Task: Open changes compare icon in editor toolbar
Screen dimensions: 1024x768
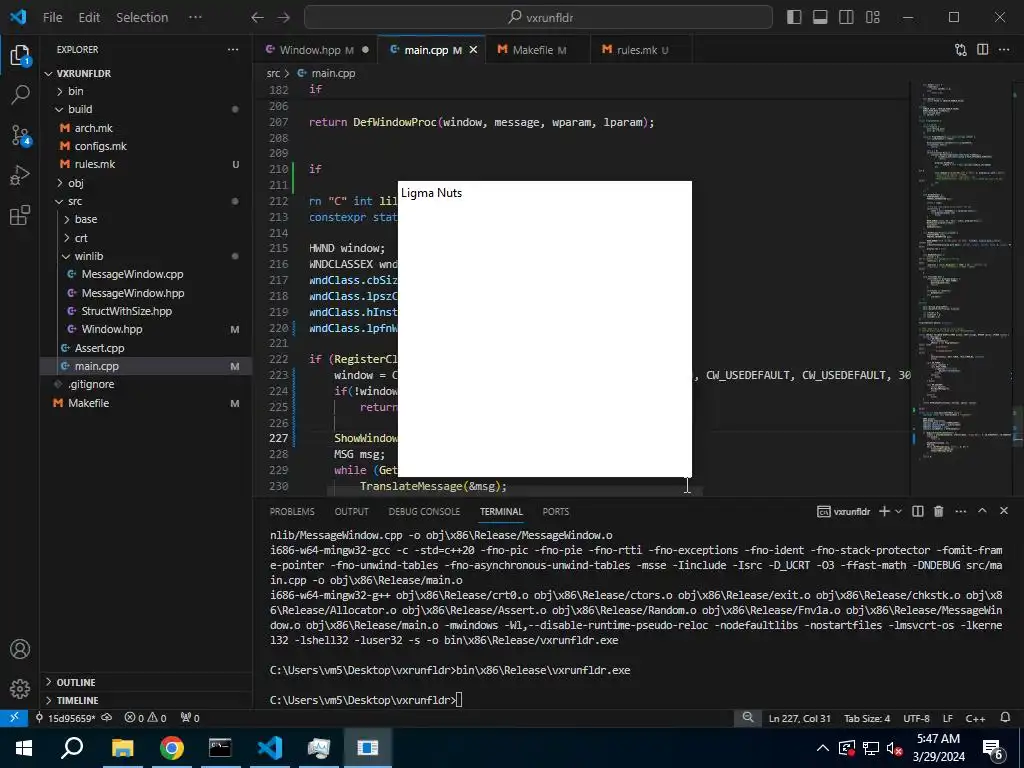Action: pyautogui.click(x=961, y=50)
